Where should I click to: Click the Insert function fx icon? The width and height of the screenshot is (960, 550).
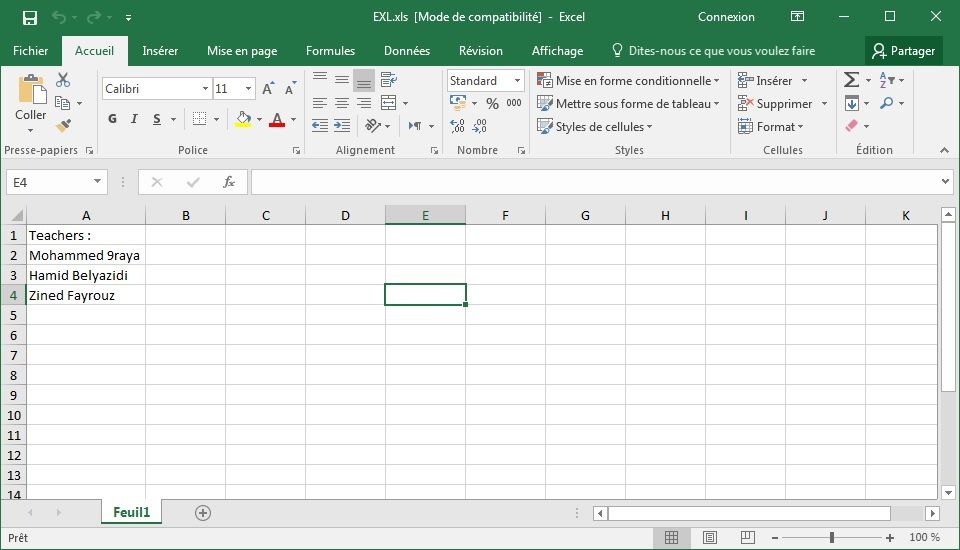coord(228,182)
